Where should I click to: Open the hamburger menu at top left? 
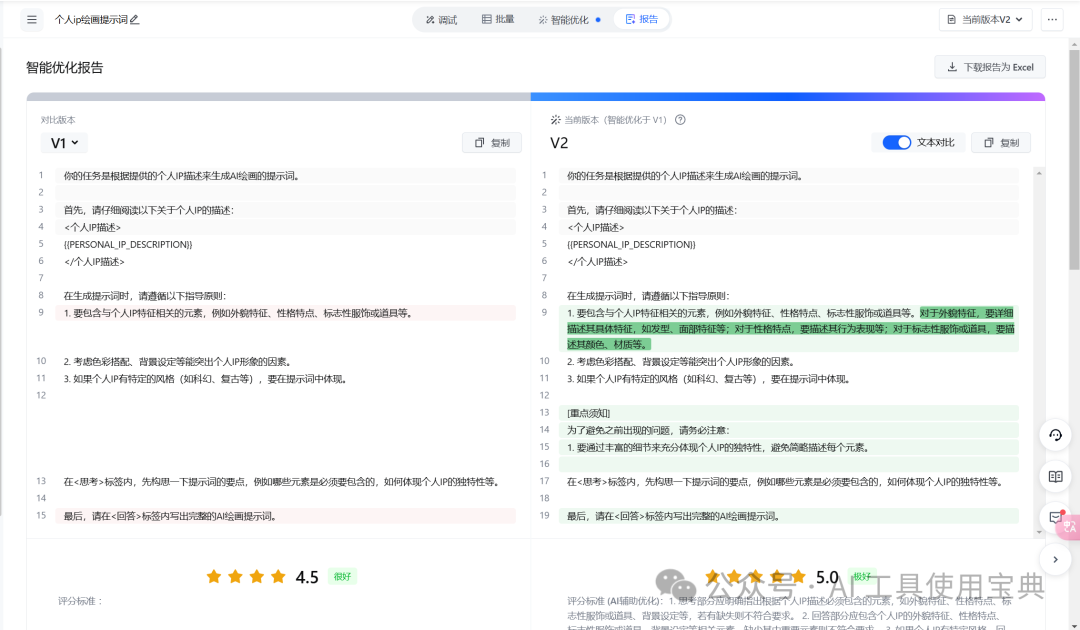tap(32, 20)
